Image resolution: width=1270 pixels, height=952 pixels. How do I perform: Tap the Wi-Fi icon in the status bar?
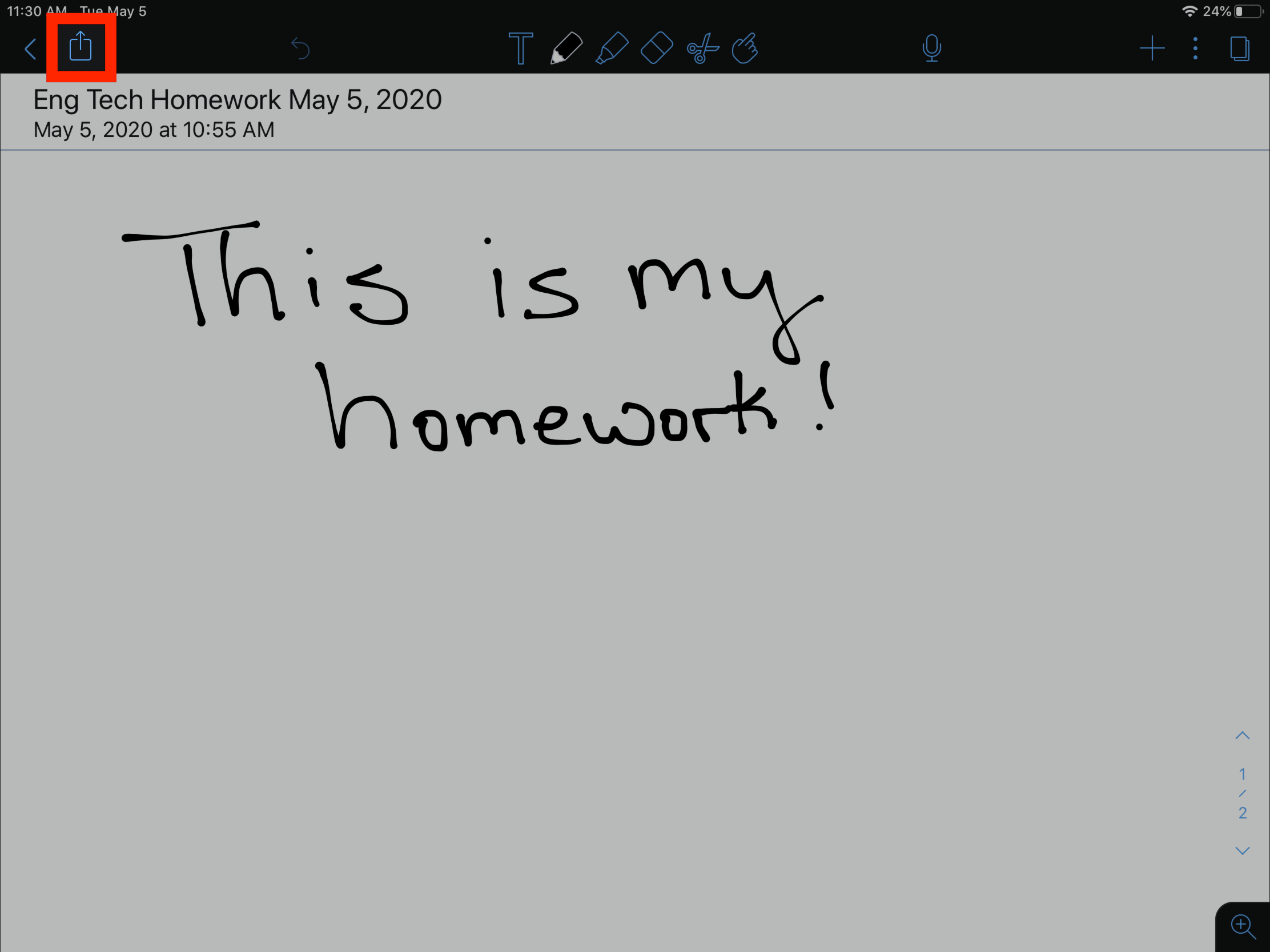pyautogui.click(x=1189, y=11)
